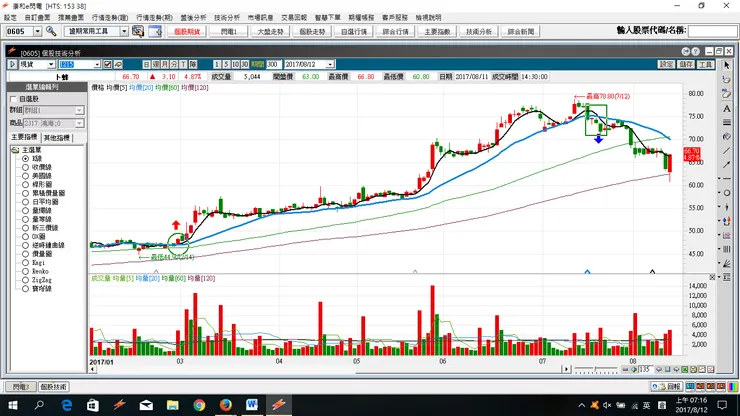
Task: Click the period 300 input field
Action: [x=274, y=64]
